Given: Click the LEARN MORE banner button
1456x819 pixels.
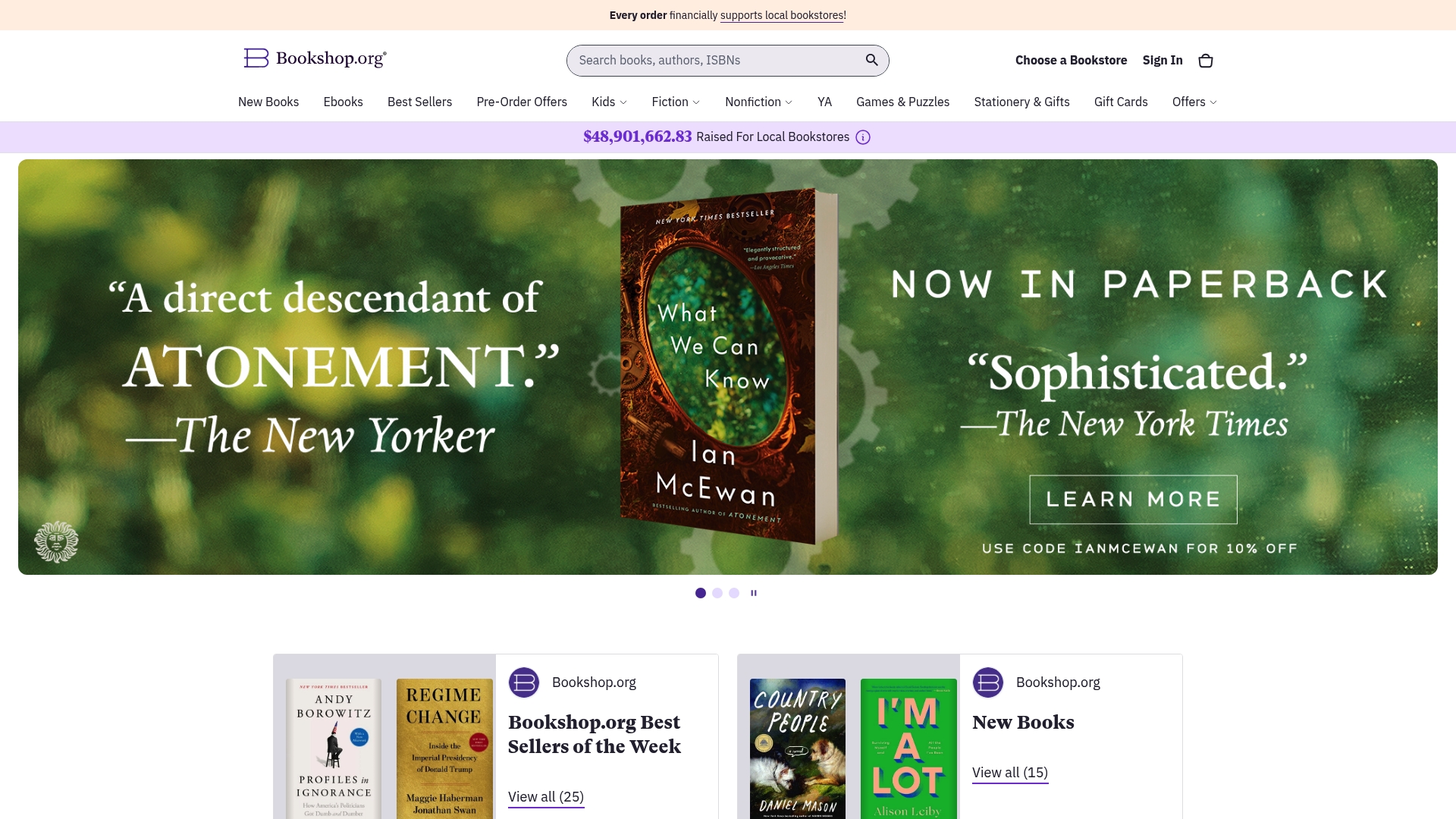Looking at the screenshot, I should [1133, 499].
